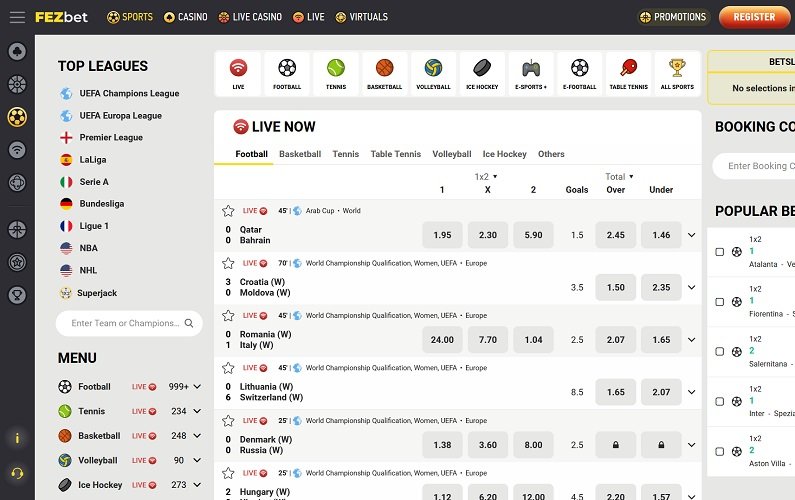Image resolution: width=795 pixels, height=500 pixels.
Task: Check the Atalanta popular bet checkbox
Action: coord(720,252)
